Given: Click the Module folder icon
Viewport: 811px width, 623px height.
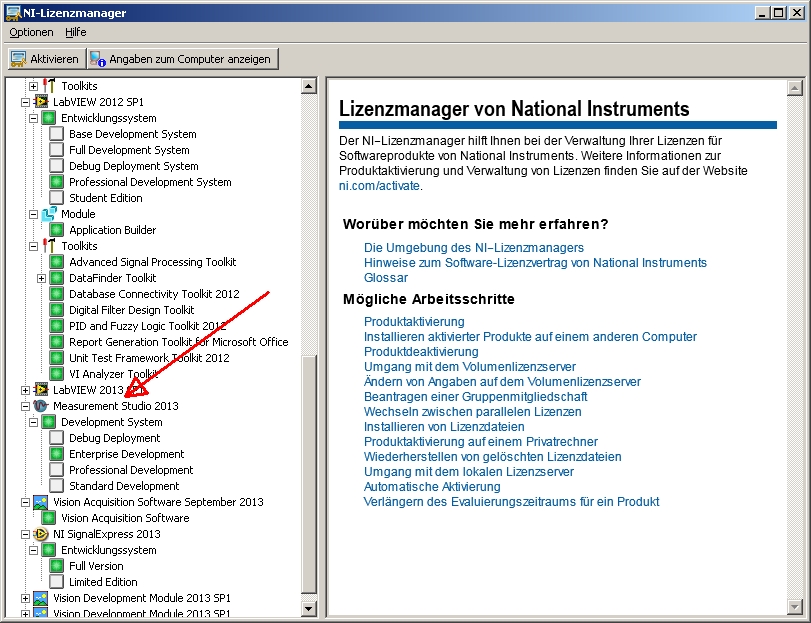Looking at the screenshot, I should coord(49,214).
